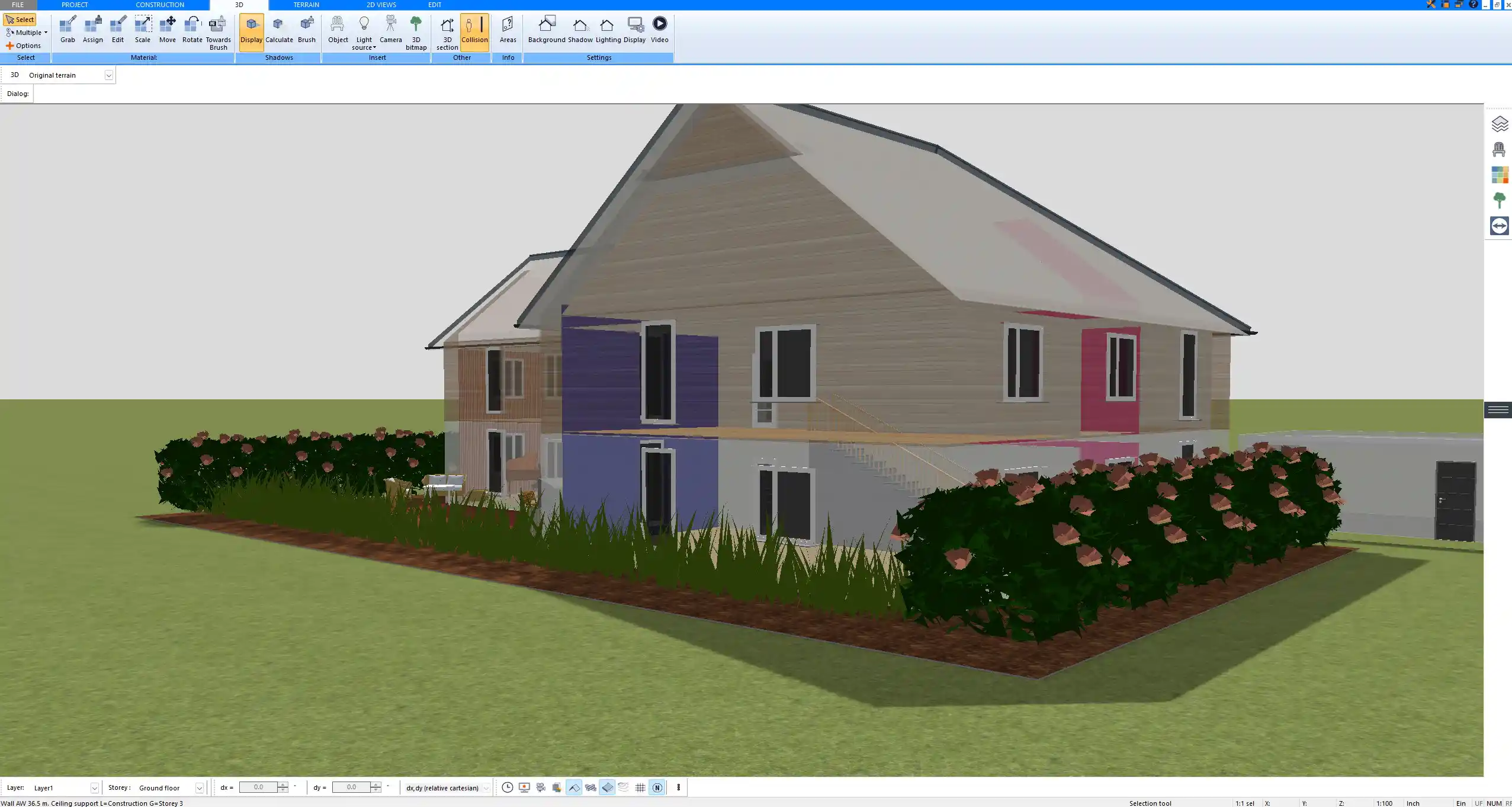Select the plant catalog icon on right sidebar
The width and height of the screenshot is (1512, 807).
(x=1500, y=200)
